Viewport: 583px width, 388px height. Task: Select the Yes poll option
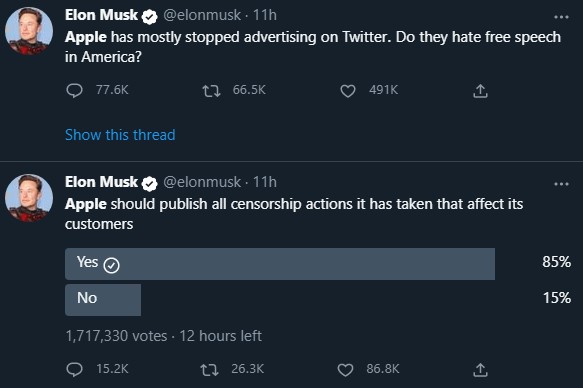[x=280, y=264]
